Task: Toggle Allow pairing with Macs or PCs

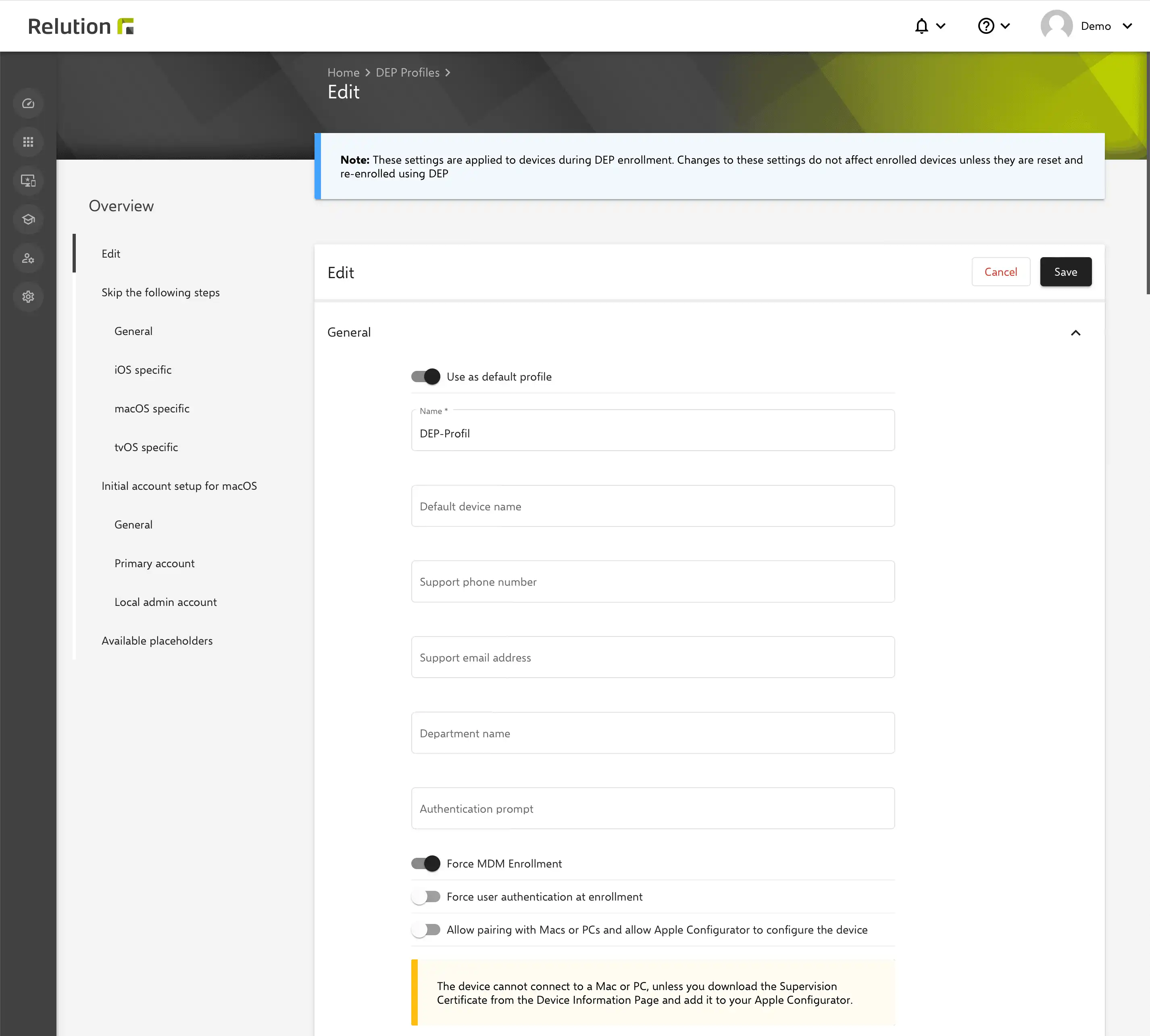Action: (x=426, y=930)
